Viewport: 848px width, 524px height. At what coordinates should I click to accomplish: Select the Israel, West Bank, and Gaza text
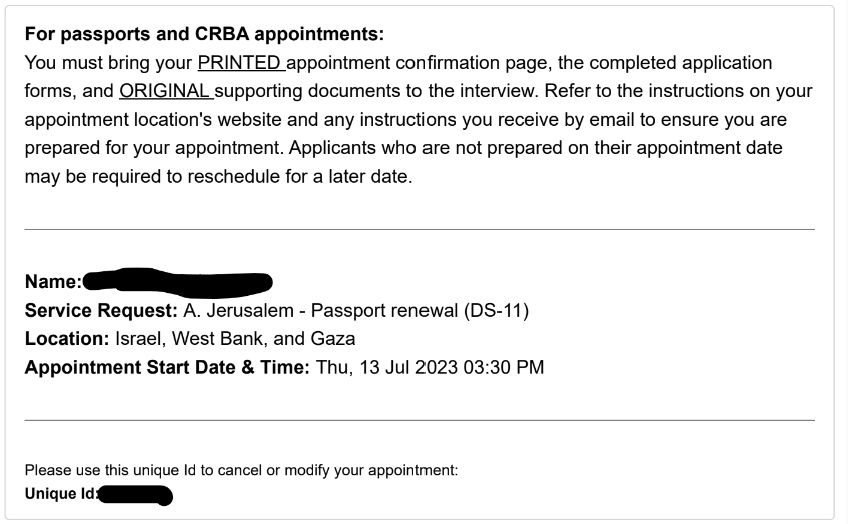pos(235,339)
